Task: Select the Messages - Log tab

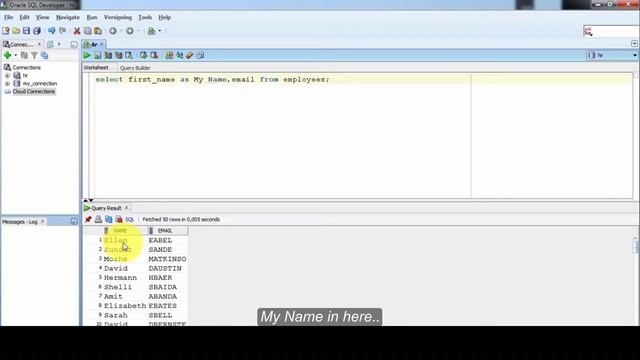Action: click(20, 222)
